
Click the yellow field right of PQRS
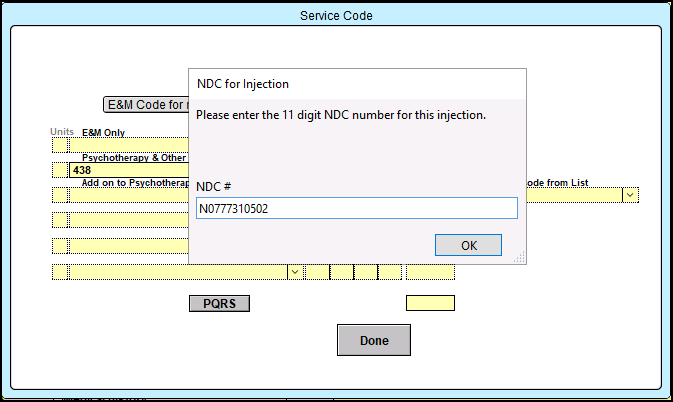click(x=430, y=303)
